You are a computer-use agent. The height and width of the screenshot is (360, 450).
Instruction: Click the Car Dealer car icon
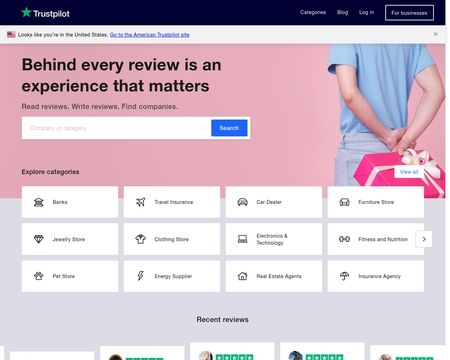coord(242,202)
